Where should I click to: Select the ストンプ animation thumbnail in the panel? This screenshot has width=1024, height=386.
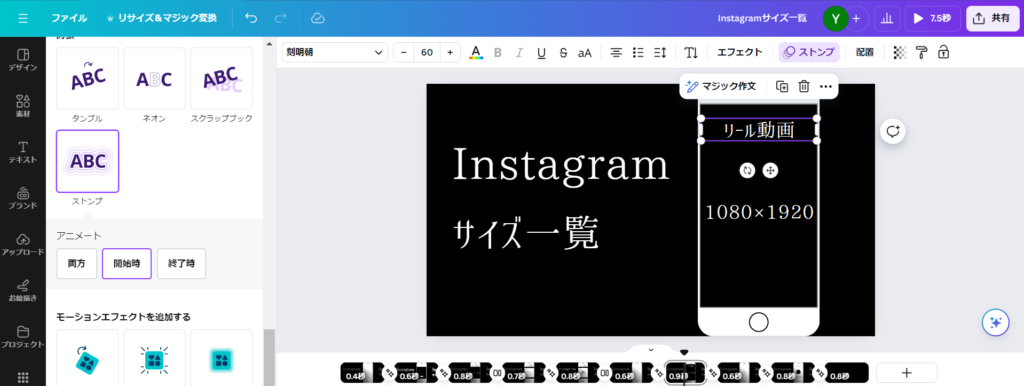tap(88, 161)
